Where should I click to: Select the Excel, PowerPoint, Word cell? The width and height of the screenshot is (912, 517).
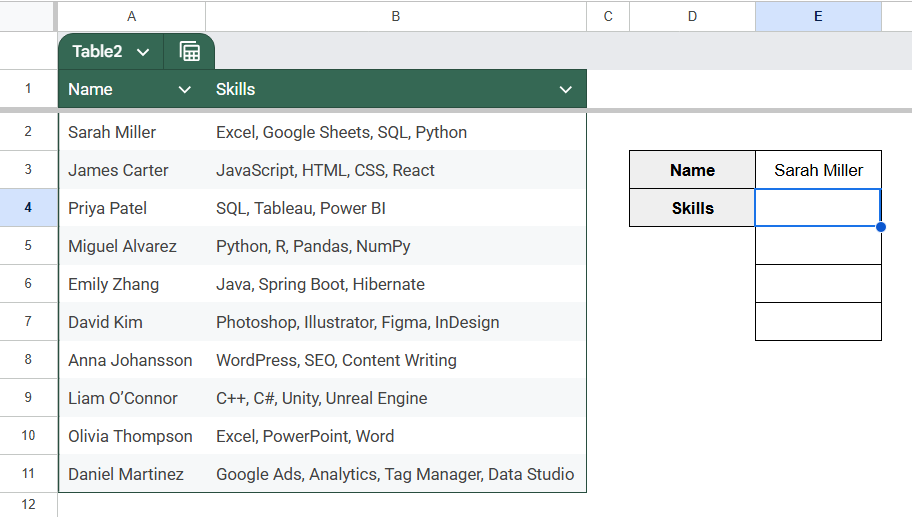pos(396,436)
